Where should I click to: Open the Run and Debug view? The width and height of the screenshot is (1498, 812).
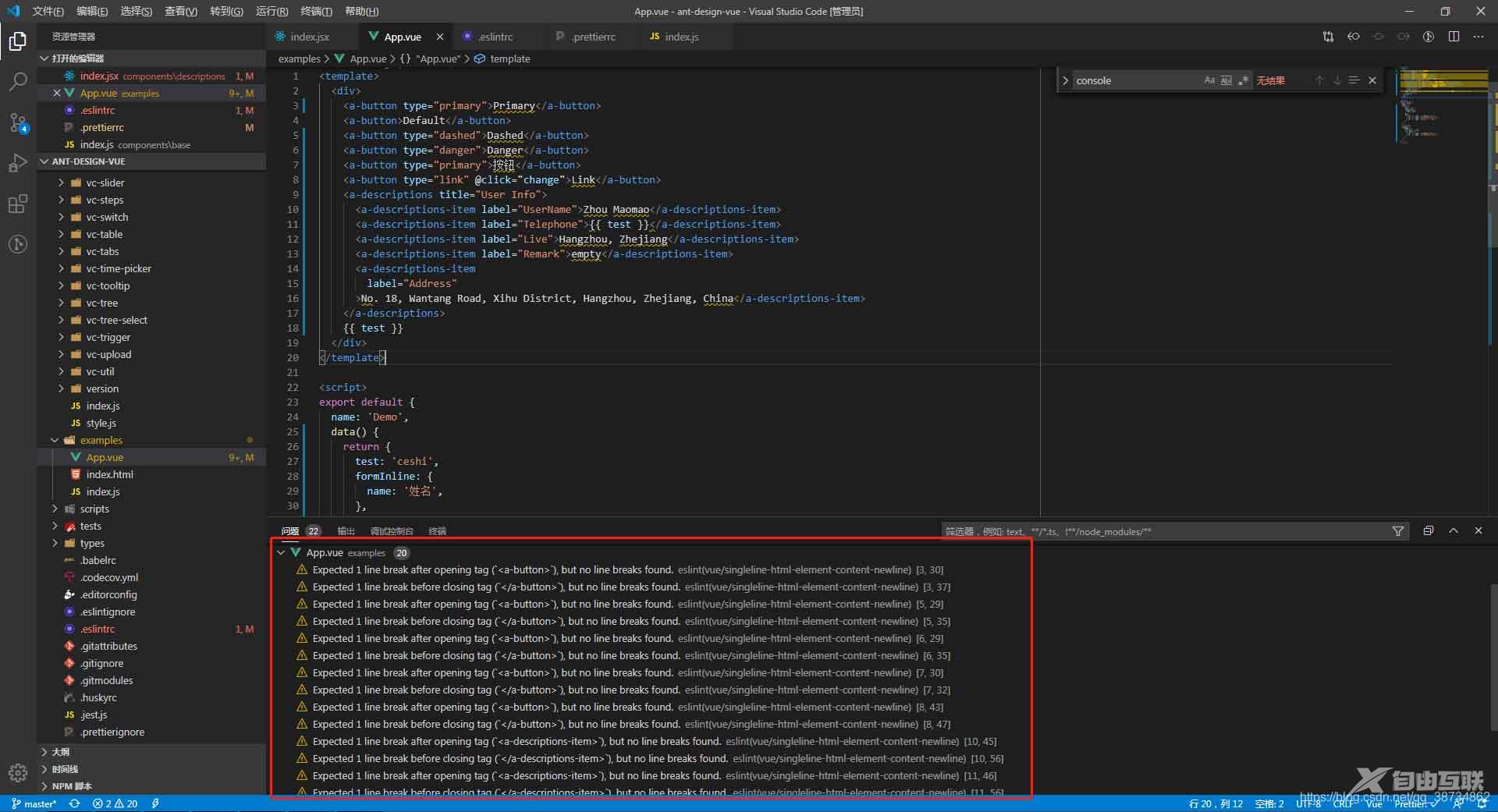pyautogui.click(x=17, y=163)
